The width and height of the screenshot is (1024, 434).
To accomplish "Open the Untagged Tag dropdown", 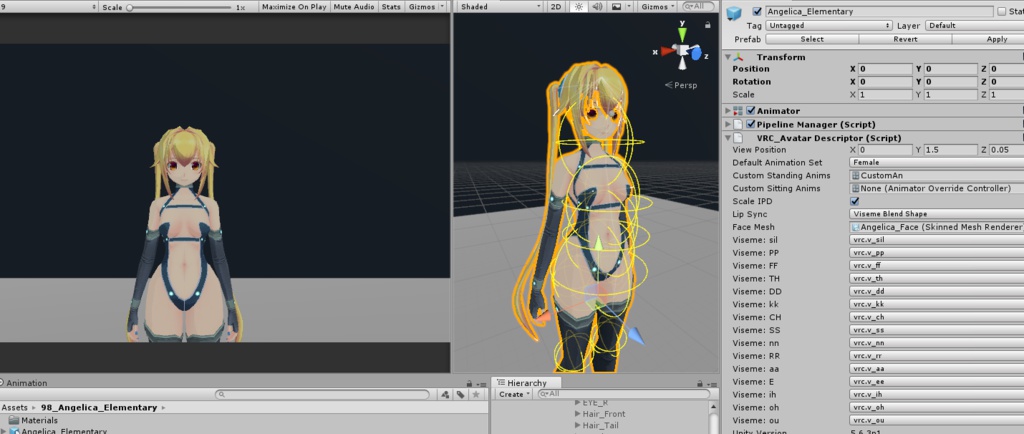I will point(829,25).
